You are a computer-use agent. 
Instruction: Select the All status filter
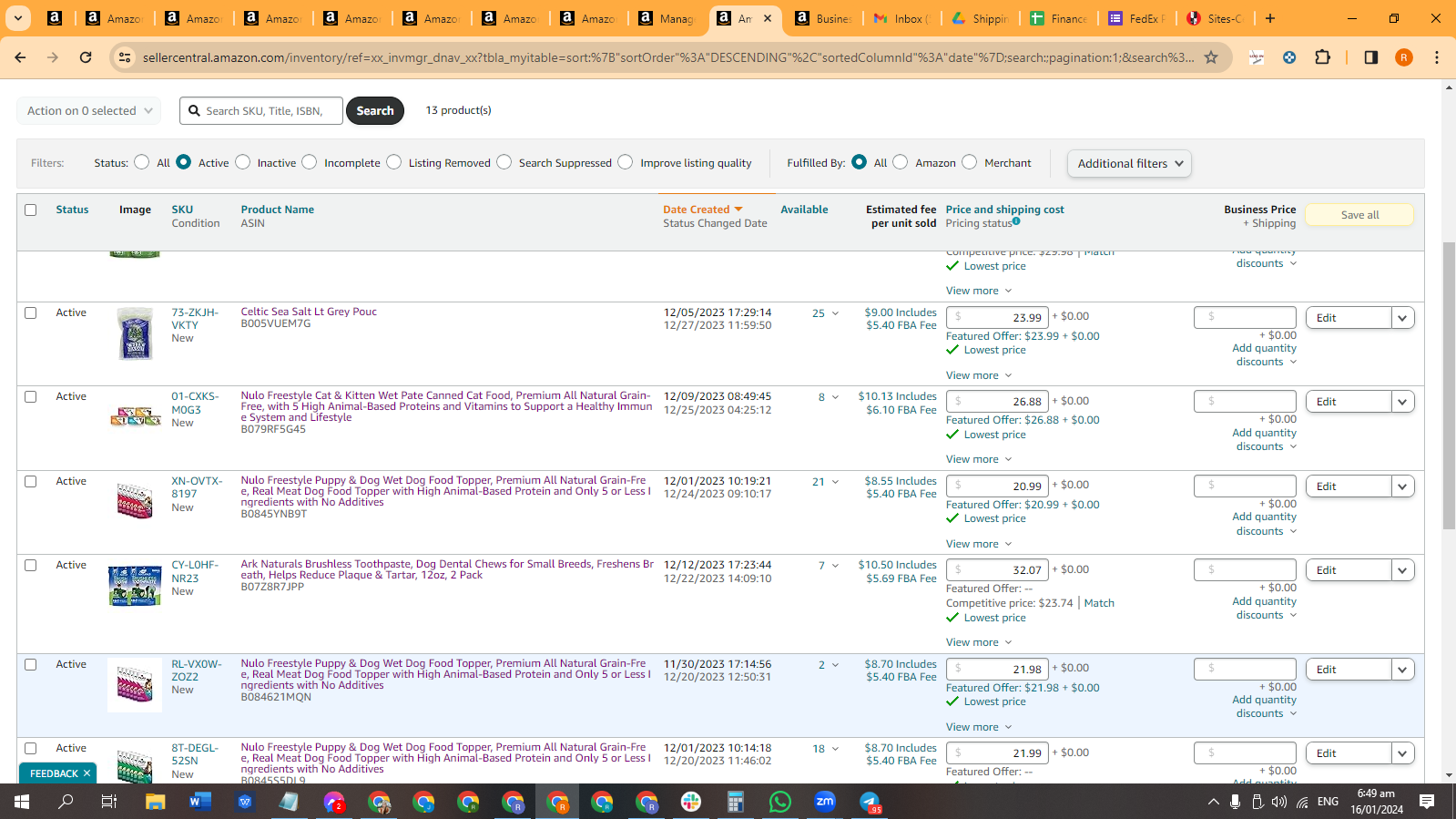[141, 162]
